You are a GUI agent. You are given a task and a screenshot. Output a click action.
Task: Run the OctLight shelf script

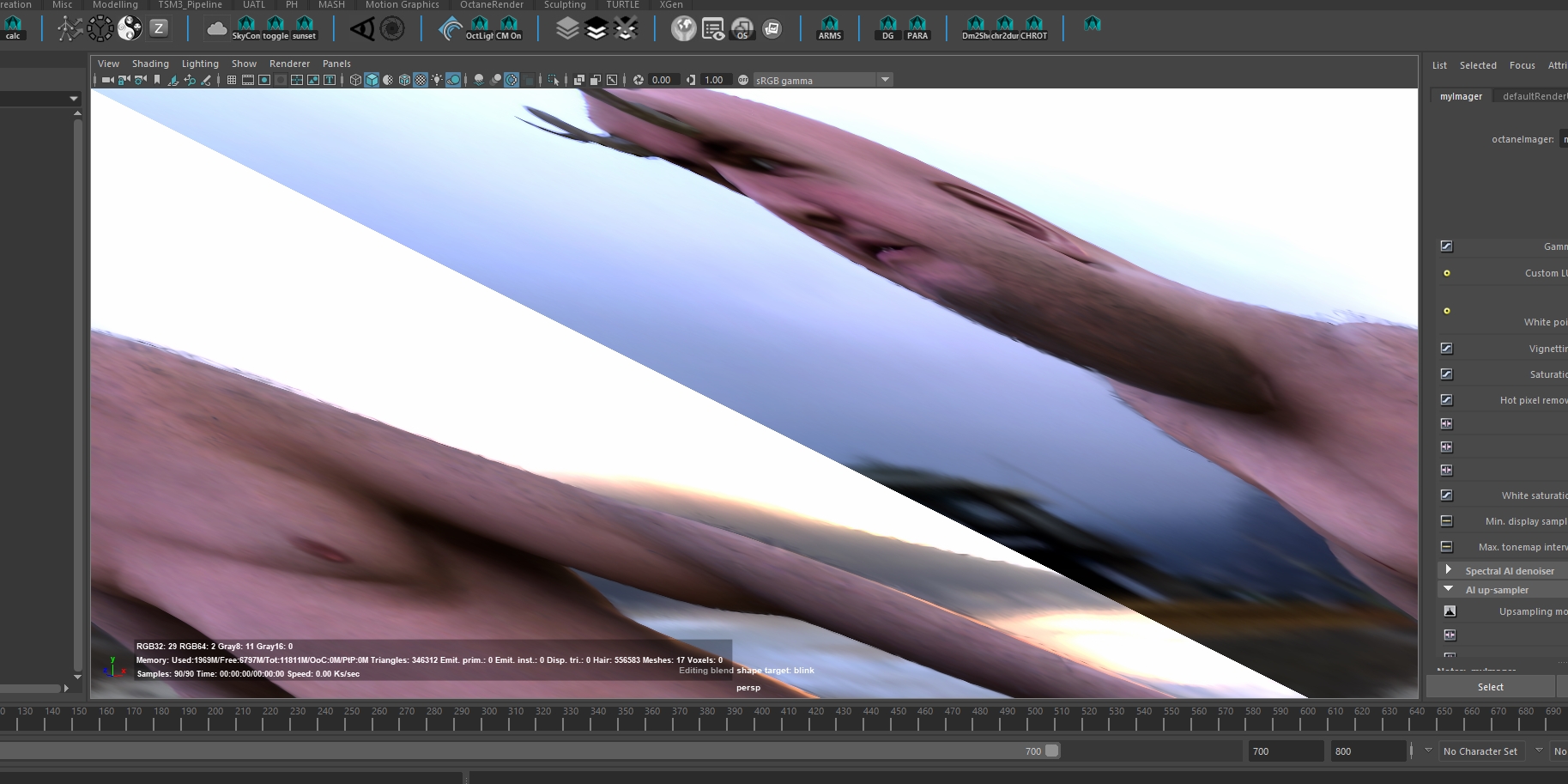(x=480, y=28)
